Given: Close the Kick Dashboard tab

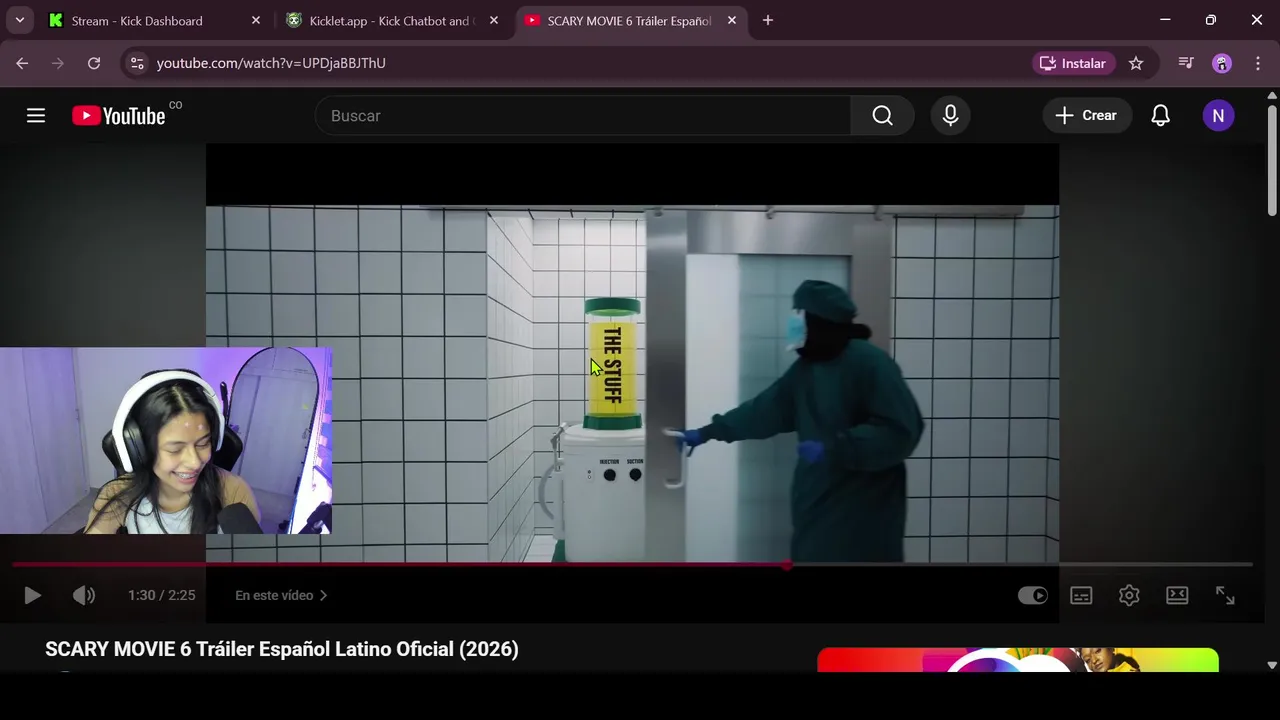Looking at the screenshot, I should 256,20.
